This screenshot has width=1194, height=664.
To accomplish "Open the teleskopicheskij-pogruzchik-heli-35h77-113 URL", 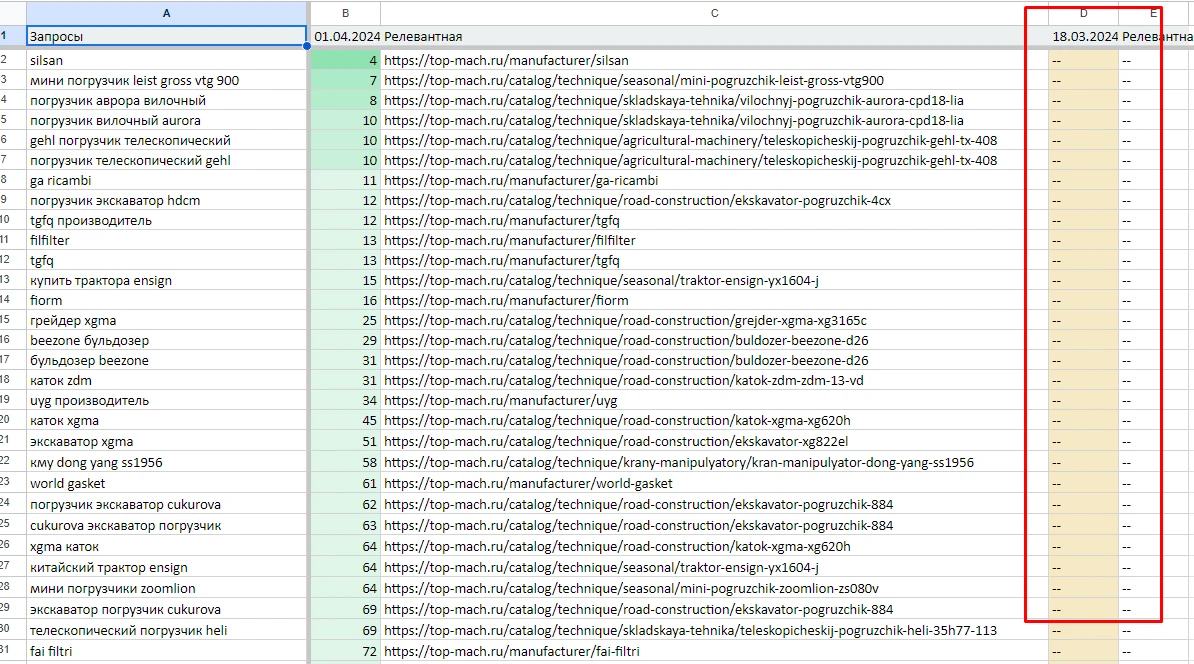I will click(x=690, y=630).
